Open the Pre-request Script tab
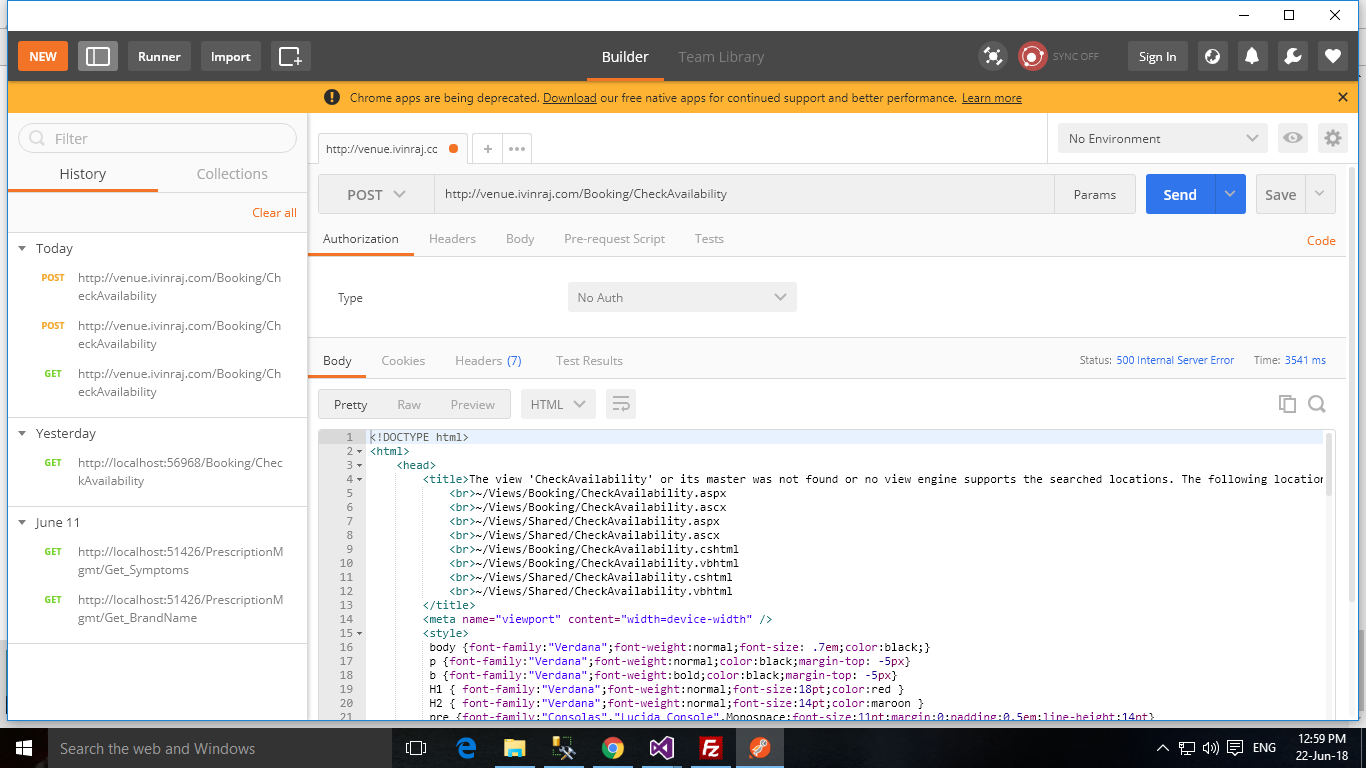1366x768 pixels. click(x=614, y=238)
